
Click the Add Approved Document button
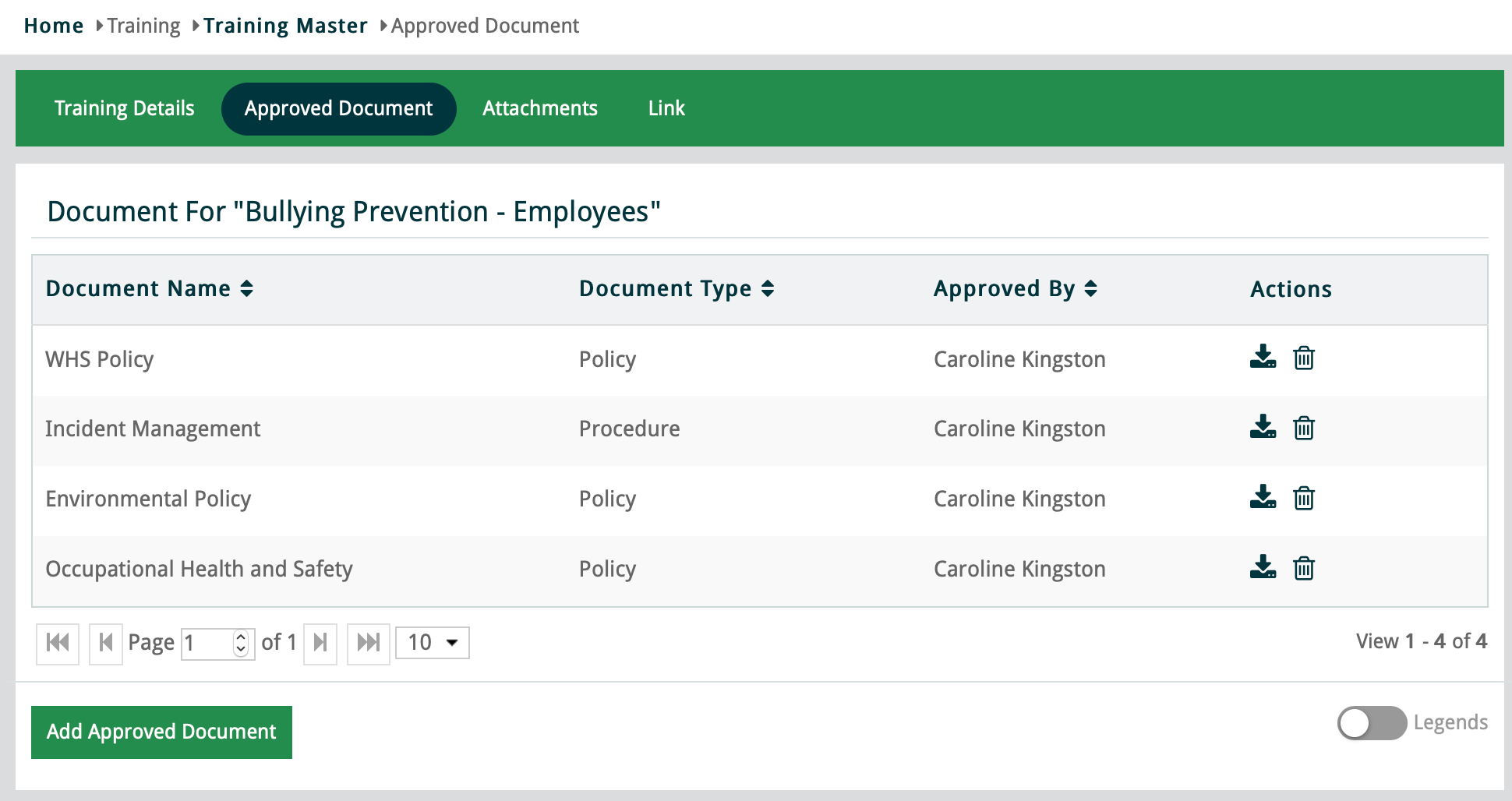pyautogui.click(x=161, y=732)
